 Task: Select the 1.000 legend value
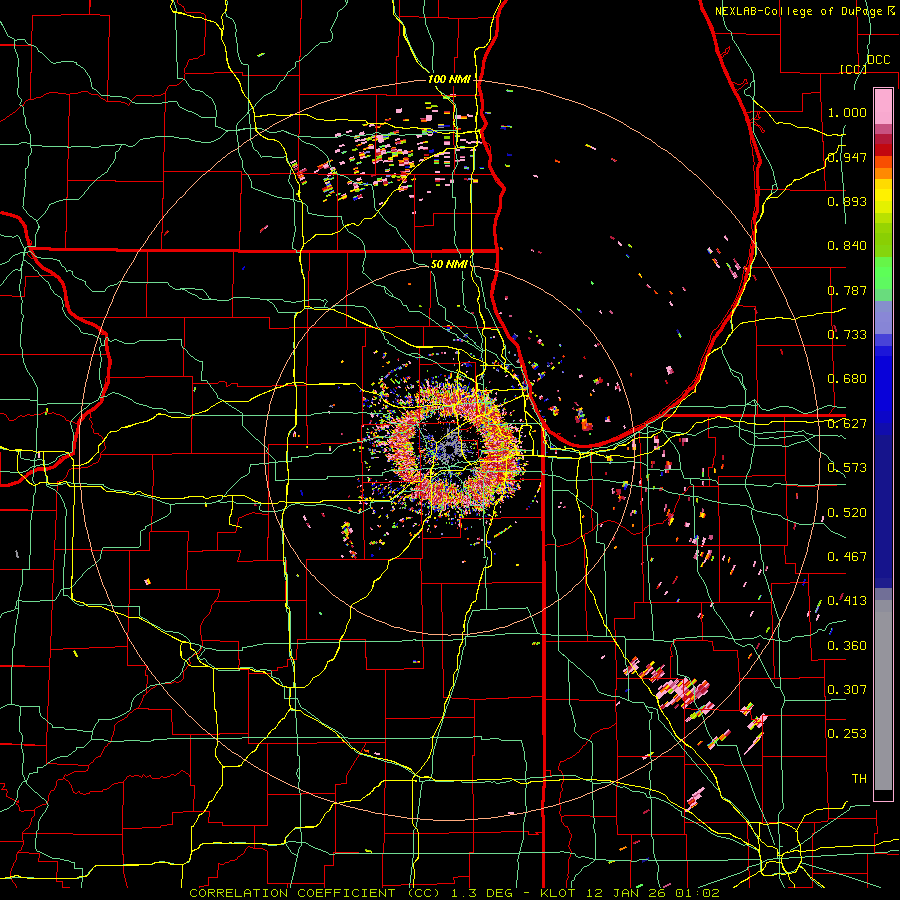(x=847, y=112)
